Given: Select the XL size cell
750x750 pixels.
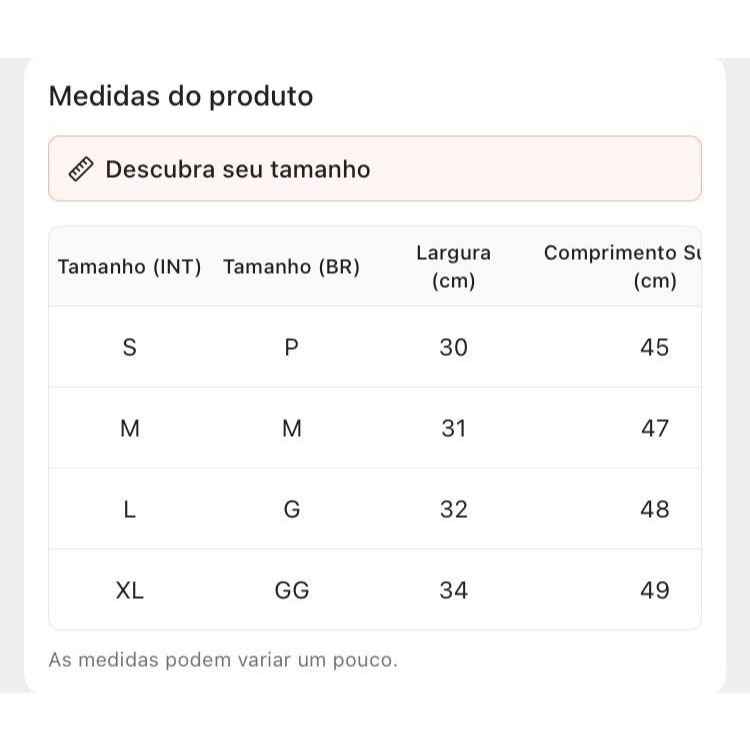Looking at the screenshot, I should pyautogui.click(x=129, y=591).
